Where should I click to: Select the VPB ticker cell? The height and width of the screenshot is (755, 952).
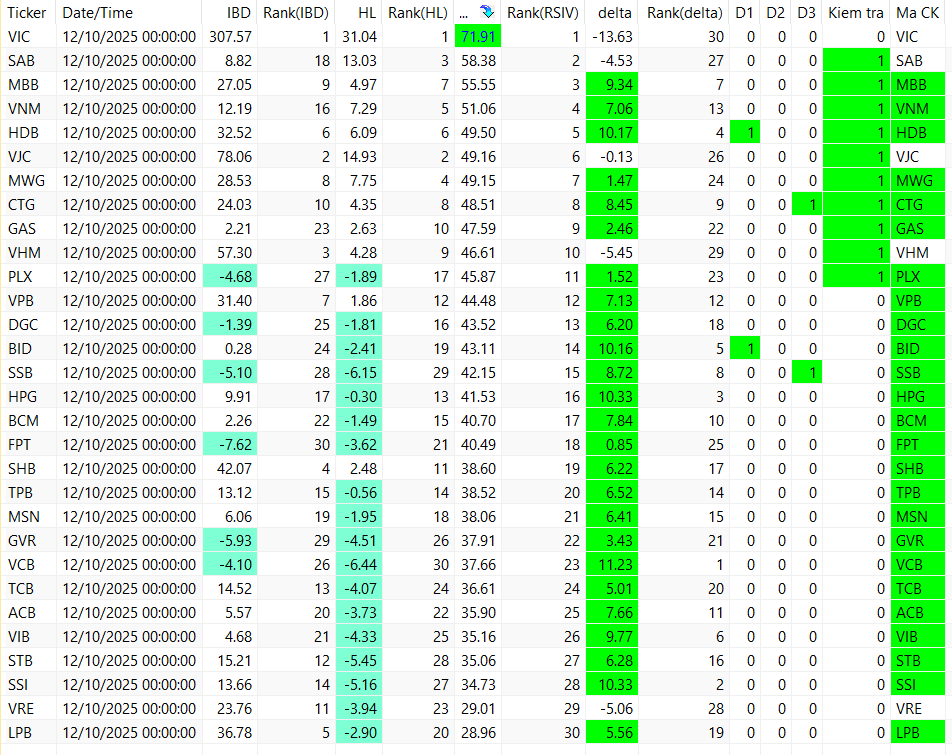coord(29,300)
